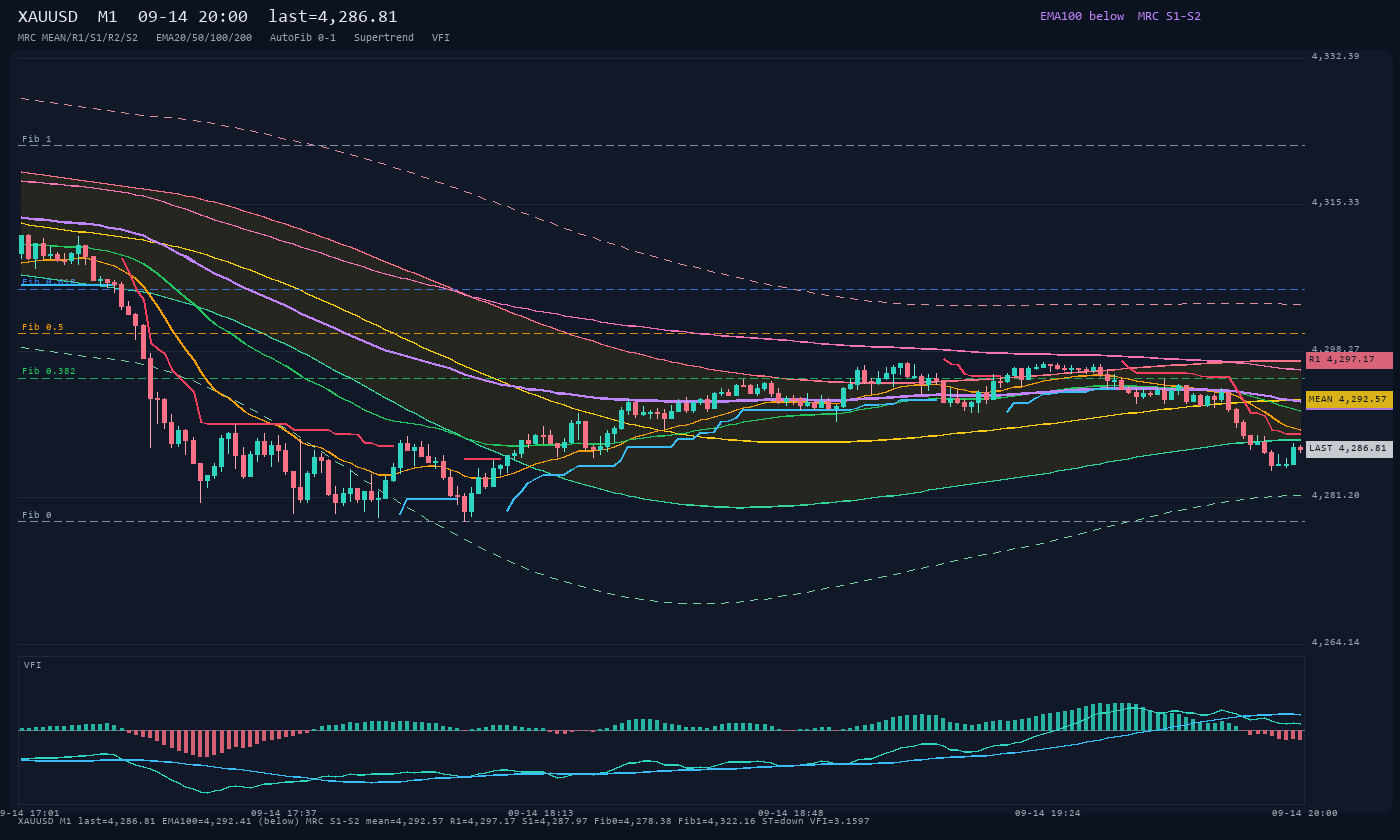Click the 09-14 19:24 time axis label
The image size is (1400, 840).
pos(1048,813)
